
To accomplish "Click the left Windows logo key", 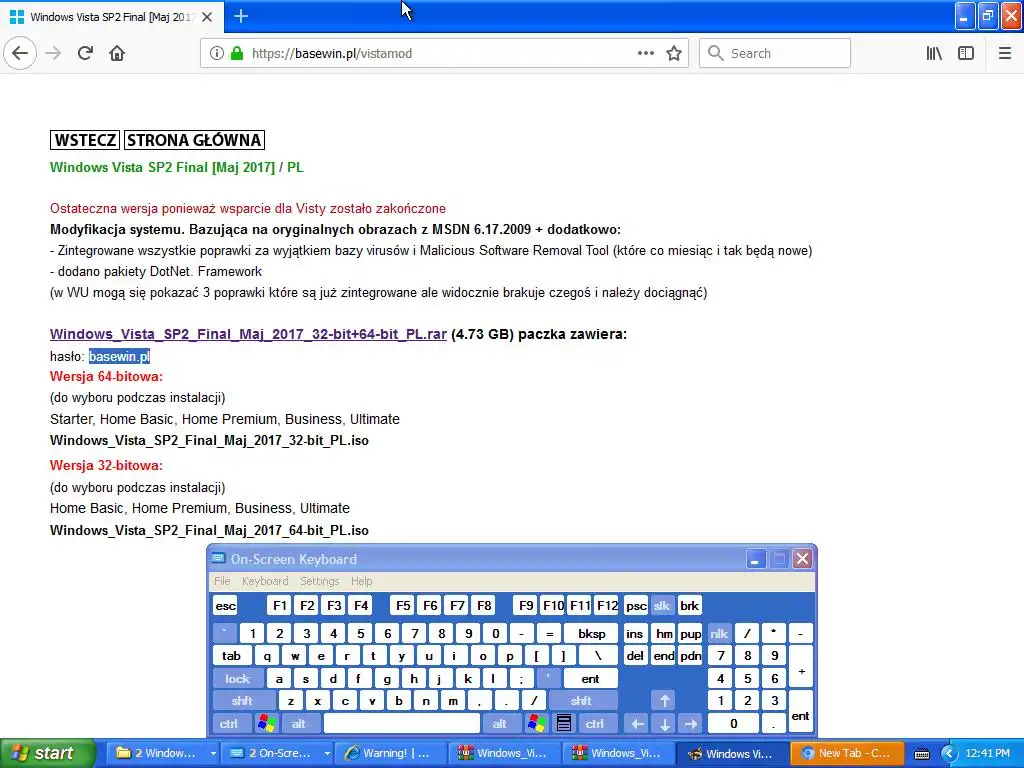I will pos(266,724).
